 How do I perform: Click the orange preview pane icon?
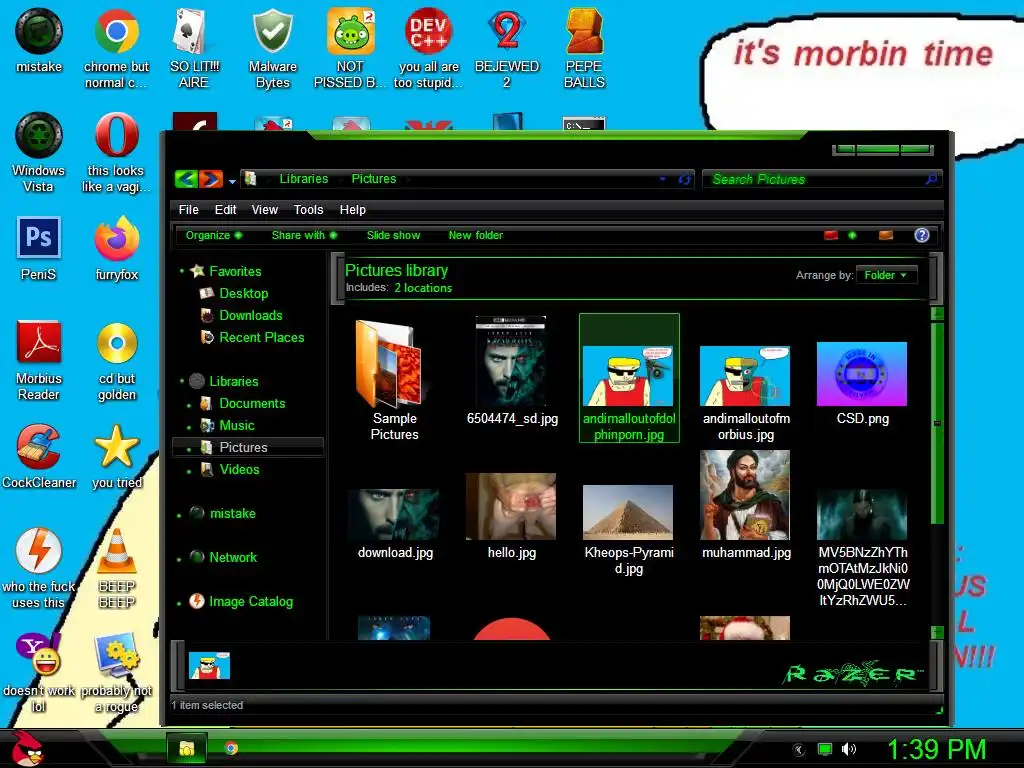[x=886, y=235]
